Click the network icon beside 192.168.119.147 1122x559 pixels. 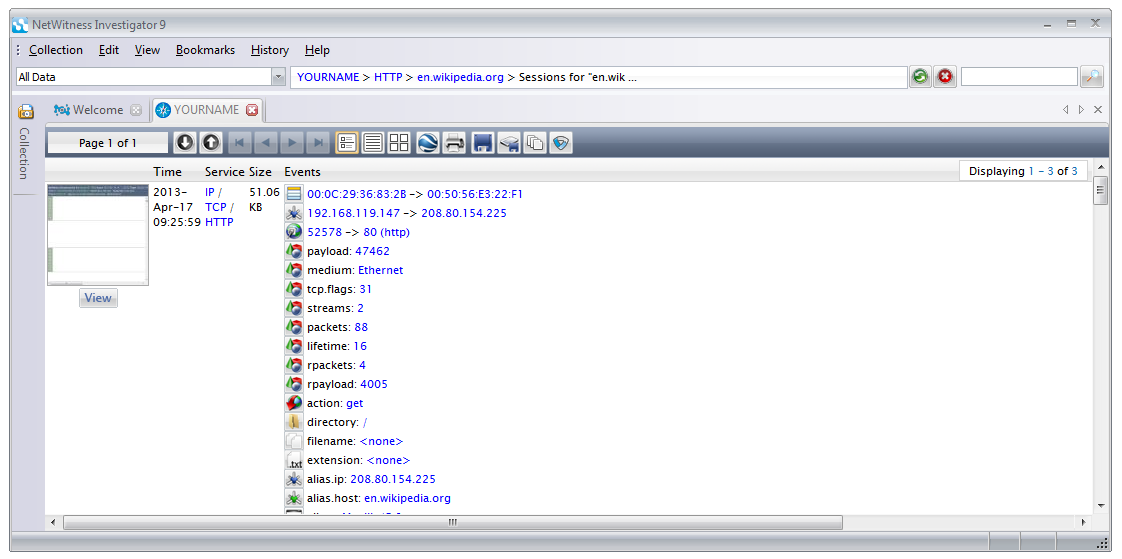coord(294,213)
